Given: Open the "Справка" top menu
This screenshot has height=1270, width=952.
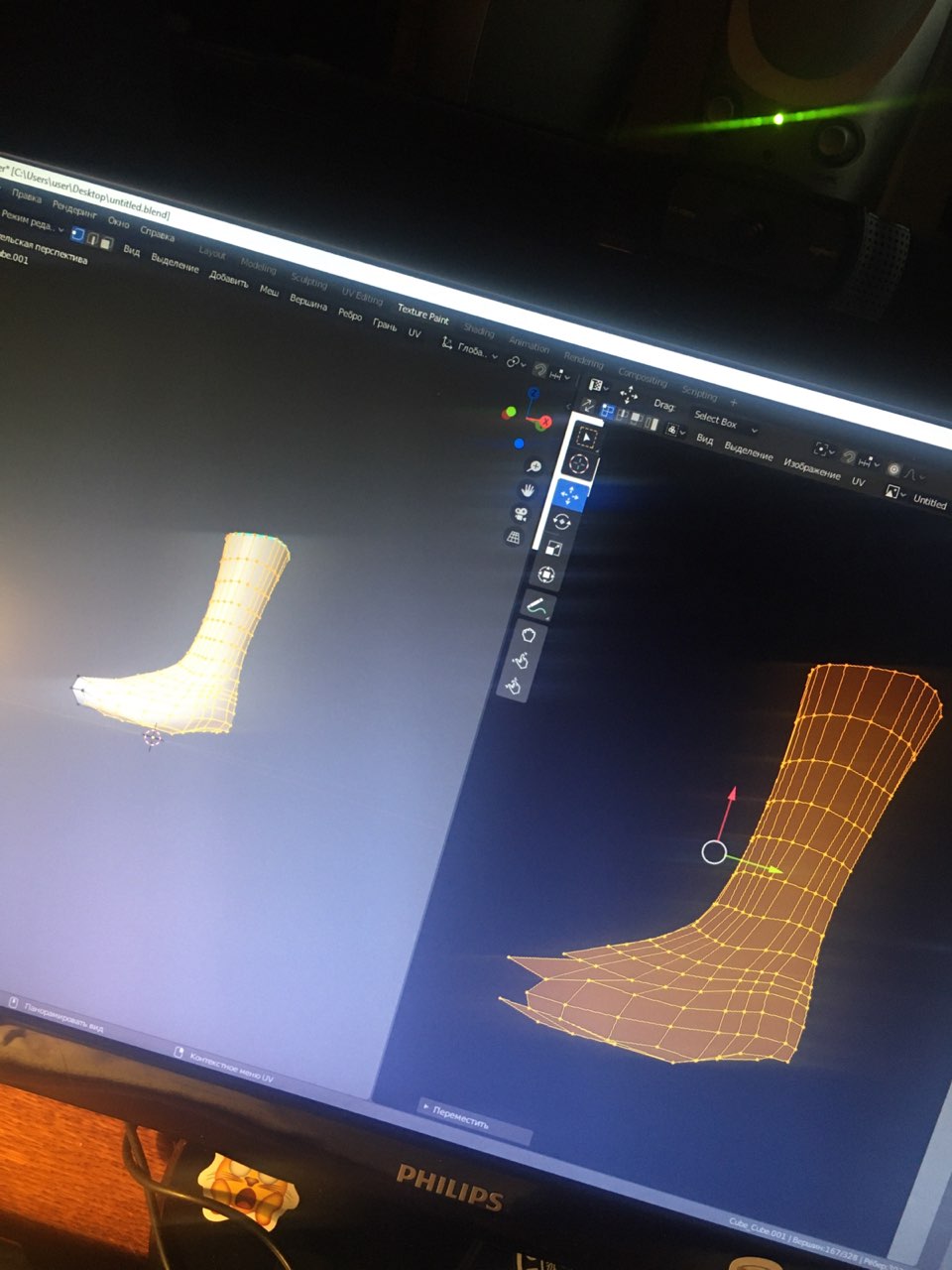Looking at the screenshot, I should [x=157, y=233].
